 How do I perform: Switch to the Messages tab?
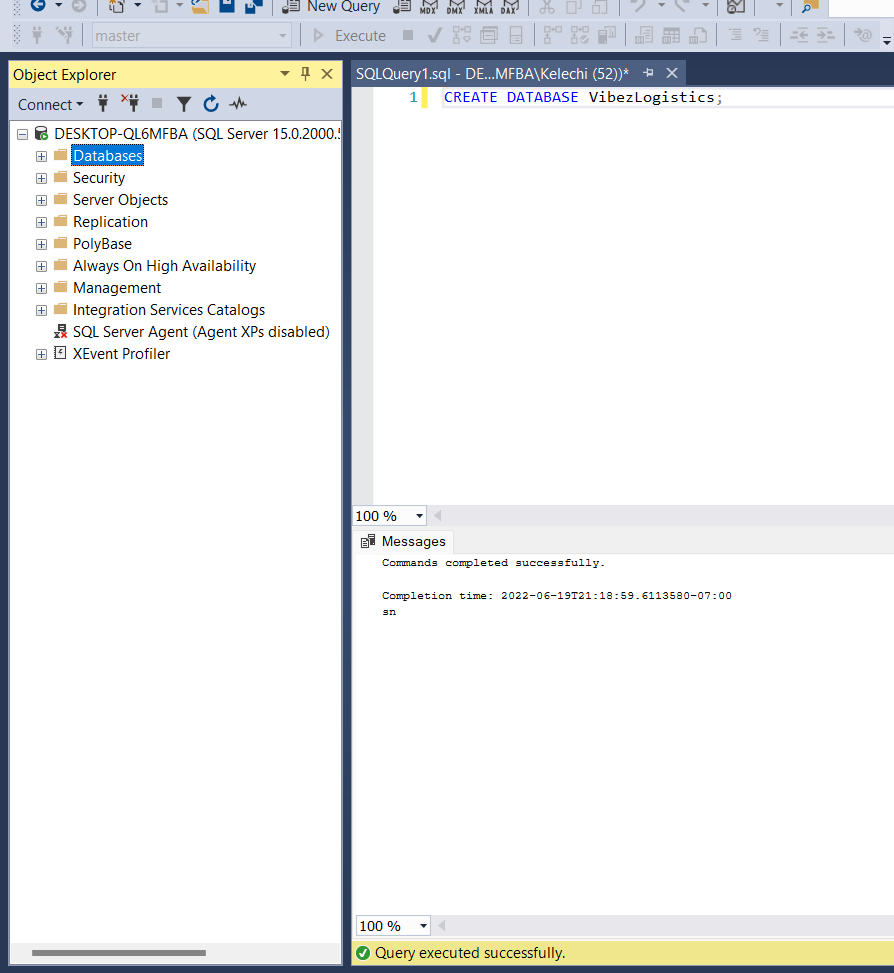tap(412, 541)
